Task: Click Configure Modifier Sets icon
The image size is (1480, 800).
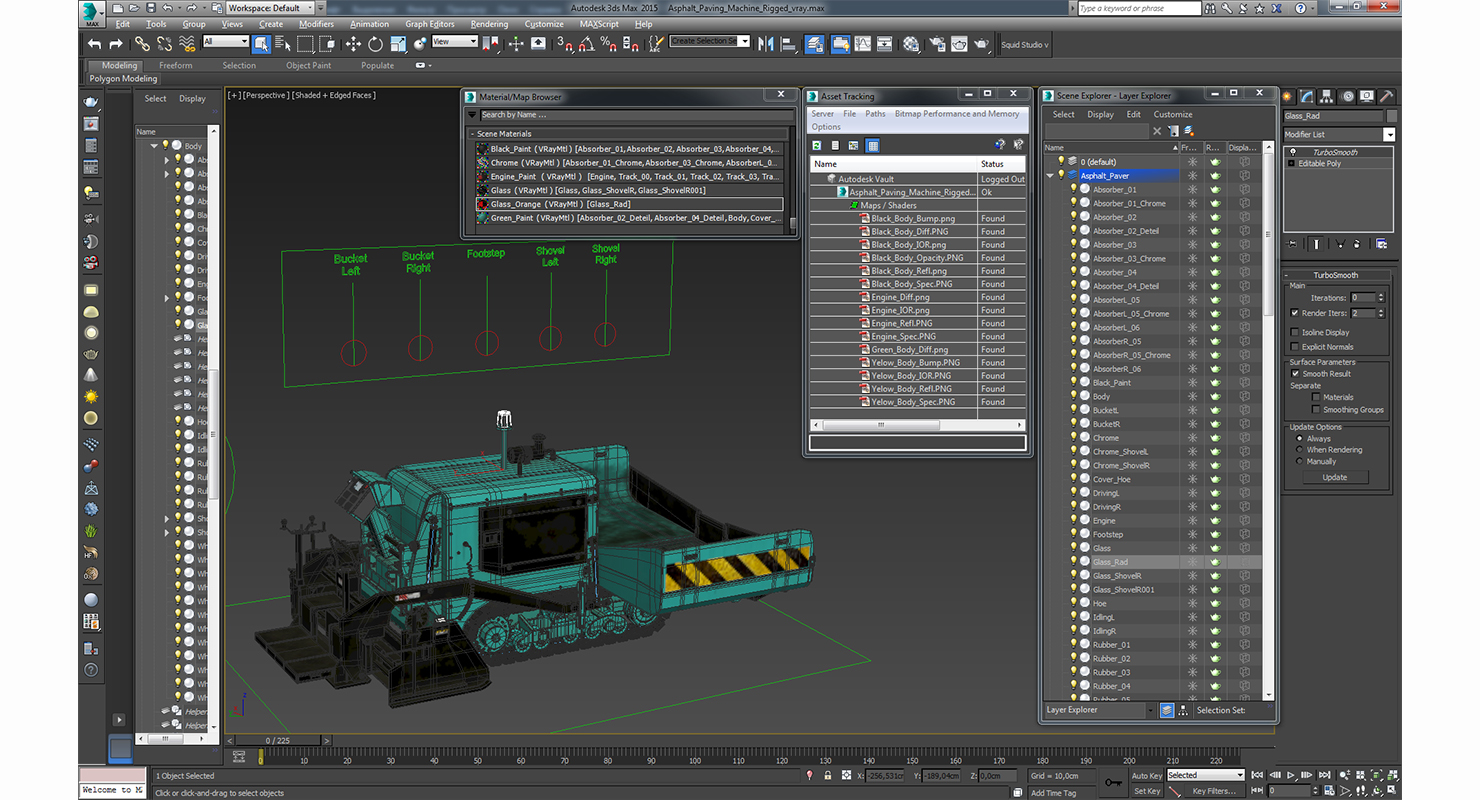Action: point(1382,243)
